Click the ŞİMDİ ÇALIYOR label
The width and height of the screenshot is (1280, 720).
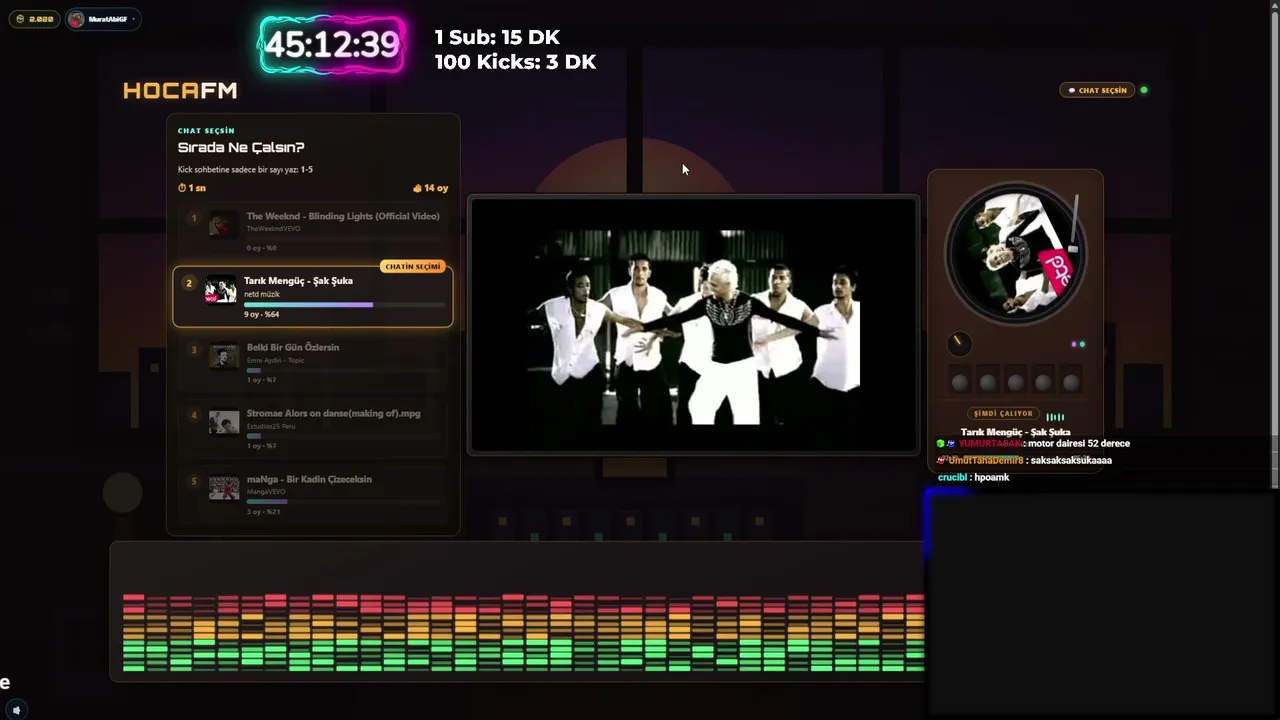point(1003,414)
